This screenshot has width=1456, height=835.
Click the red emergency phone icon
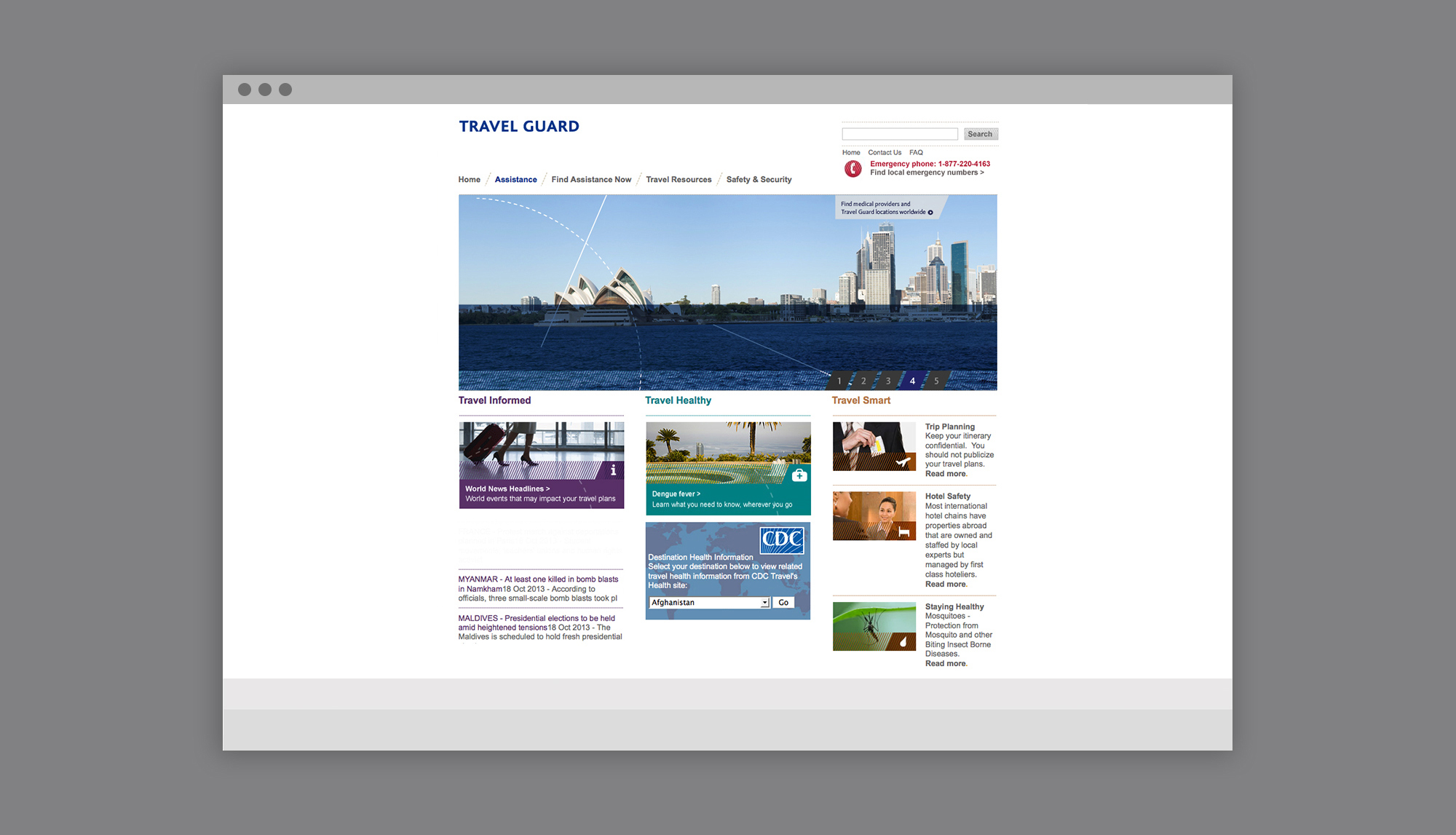[x=852, y=169]
